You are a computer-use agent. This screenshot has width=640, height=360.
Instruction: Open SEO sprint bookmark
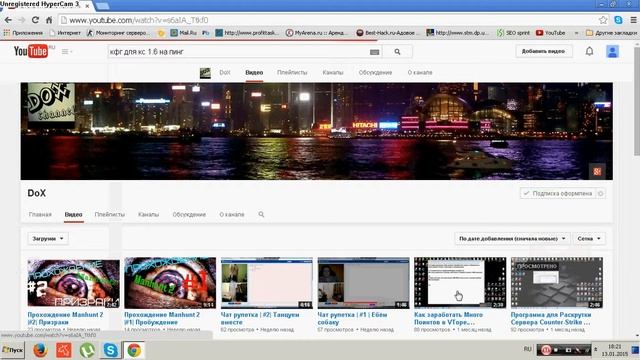coord(513,33)
